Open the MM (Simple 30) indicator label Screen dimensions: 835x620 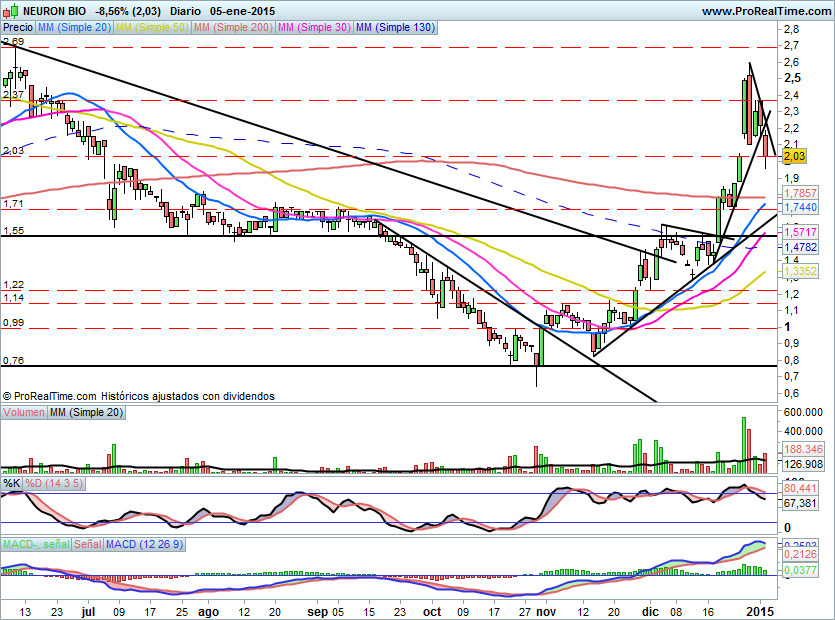click(x=315, y=28)
